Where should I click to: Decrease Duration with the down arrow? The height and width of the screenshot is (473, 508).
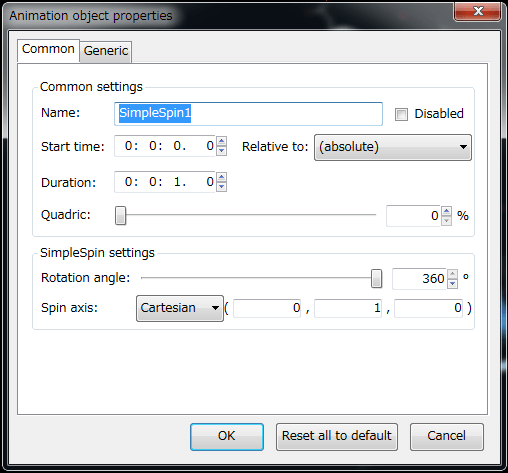coord(222,187)
